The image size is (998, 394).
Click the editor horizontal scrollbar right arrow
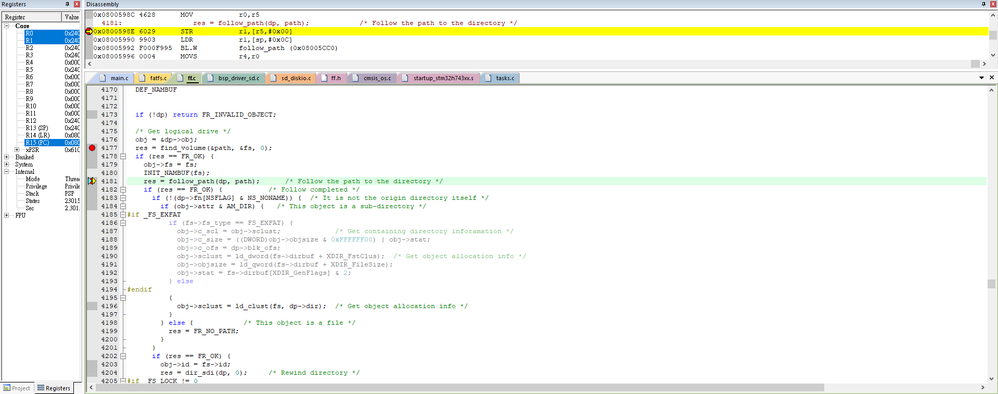click(x=983, y=387)
